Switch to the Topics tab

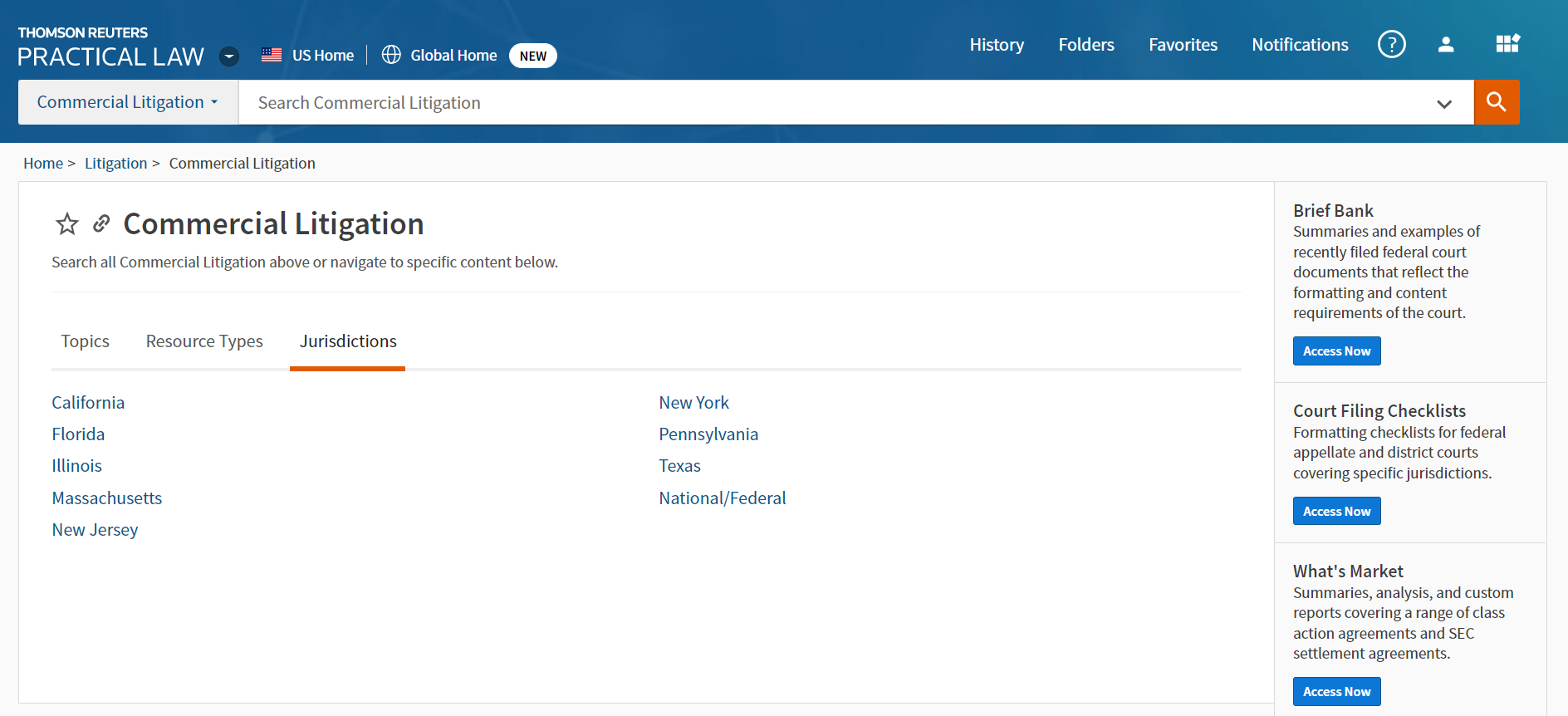(85, 341)
